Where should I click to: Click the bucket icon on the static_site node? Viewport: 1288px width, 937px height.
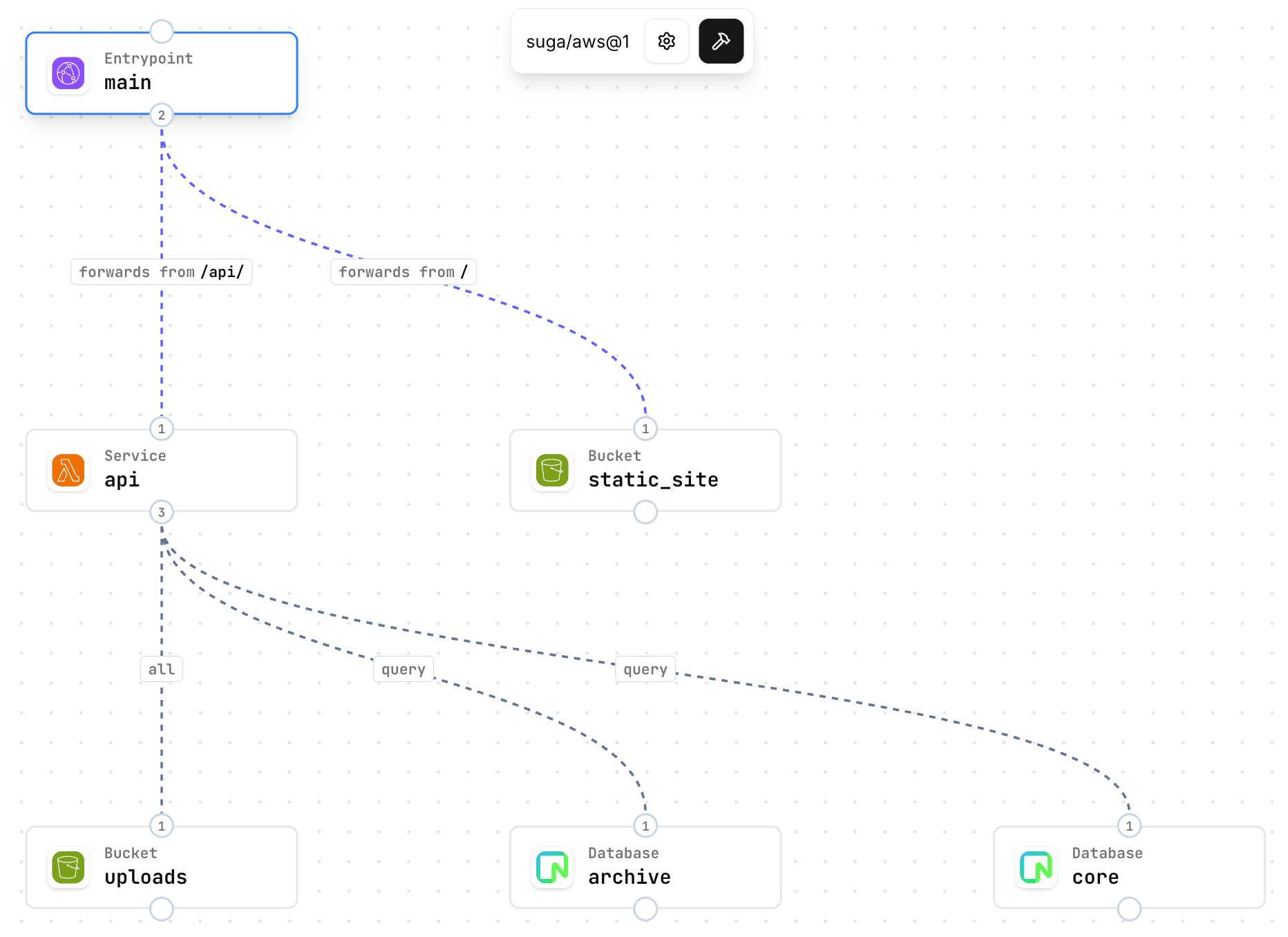coord(551,471)
